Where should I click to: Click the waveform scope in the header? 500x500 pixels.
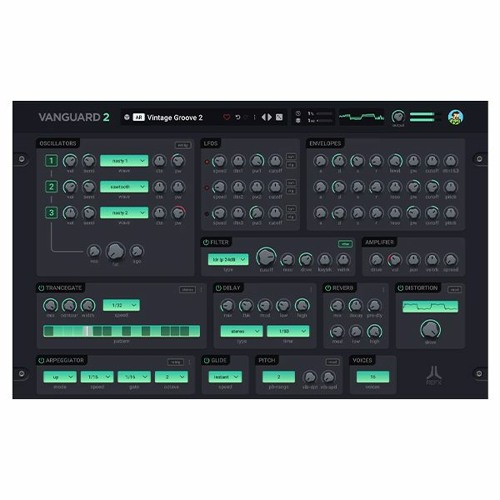coord(361,117)
